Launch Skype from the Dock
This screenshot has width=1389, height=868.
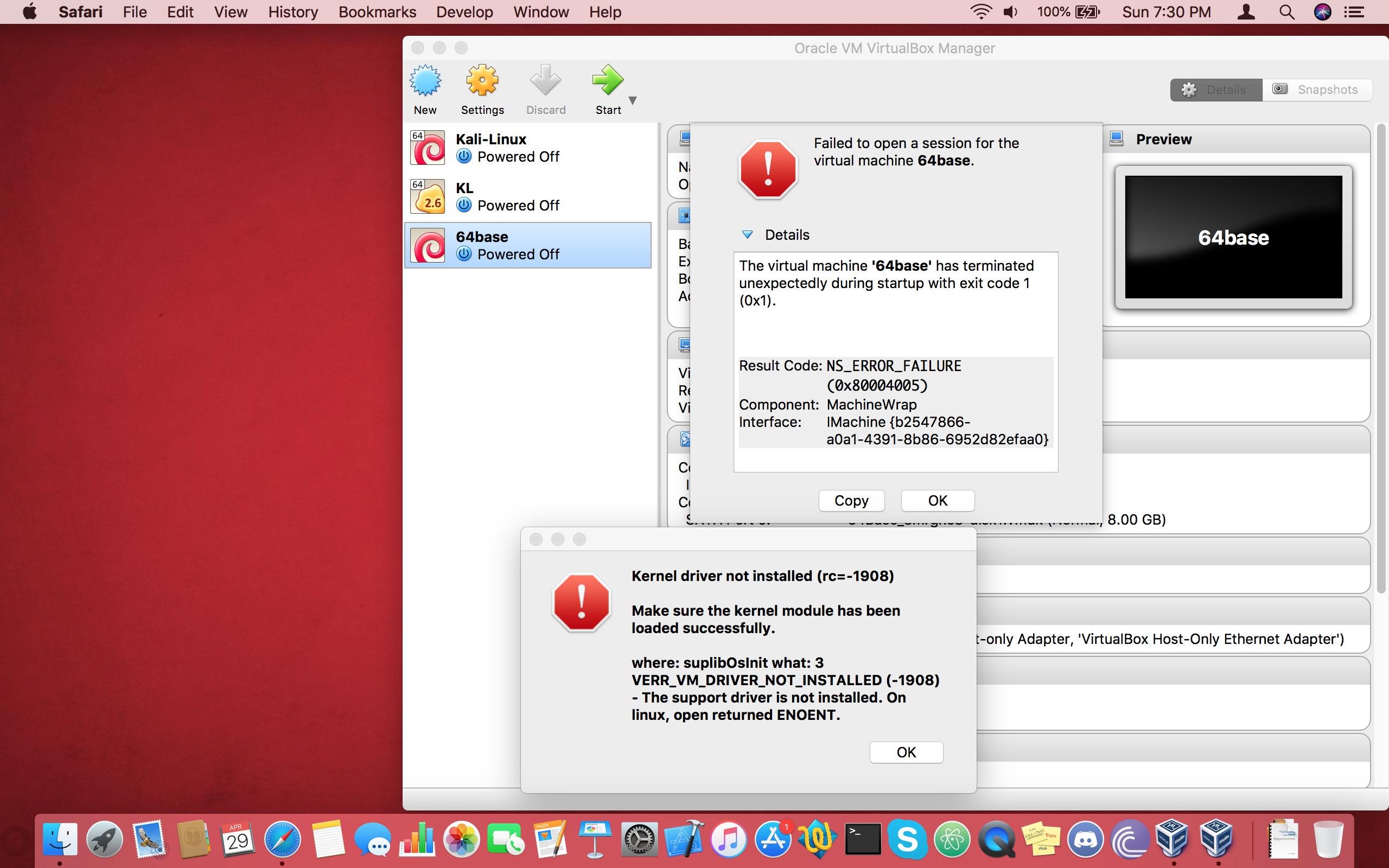coord(907,839)
